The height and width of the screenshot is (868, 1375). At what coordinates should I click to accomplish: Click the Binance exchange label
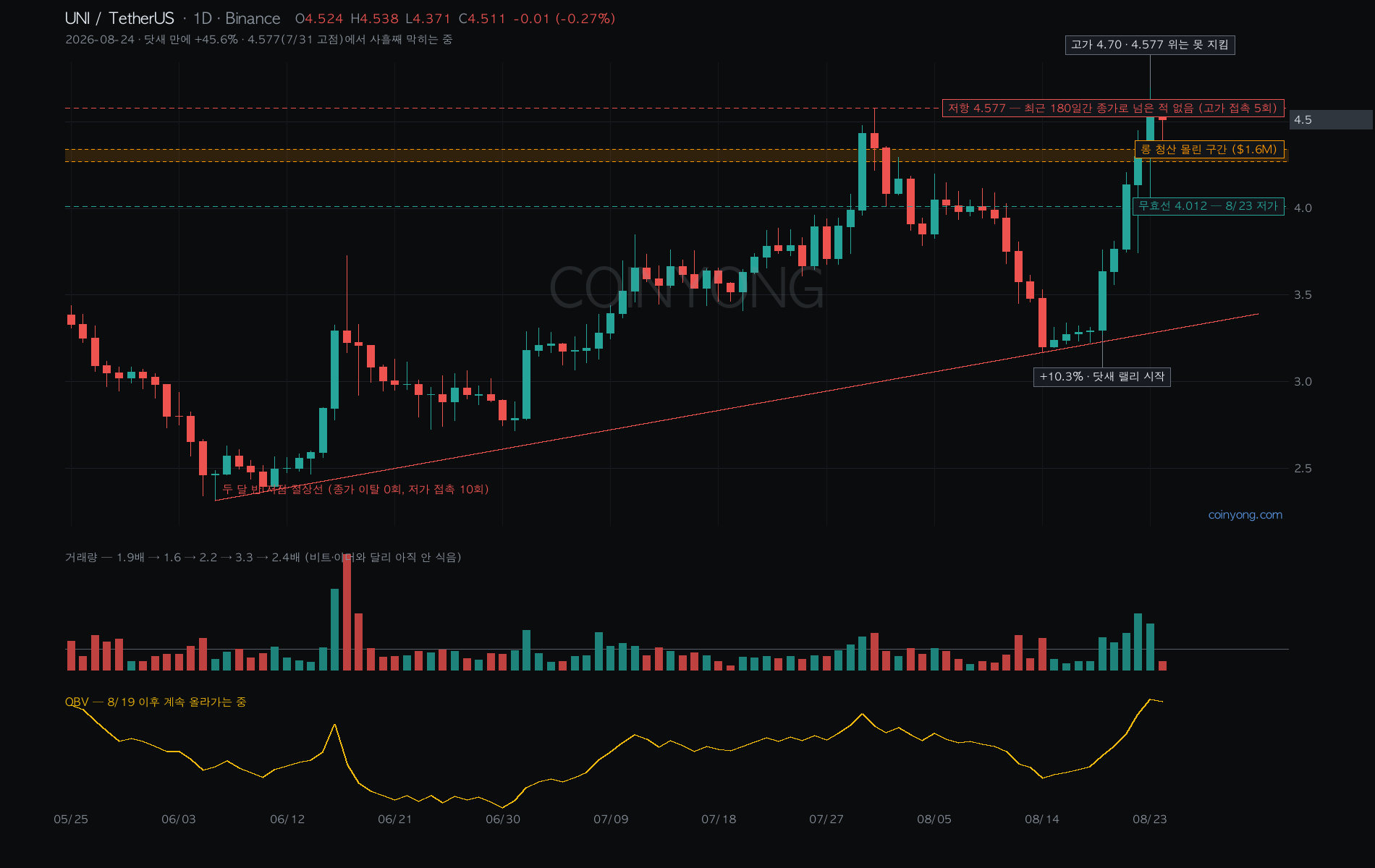coord(253,19)
